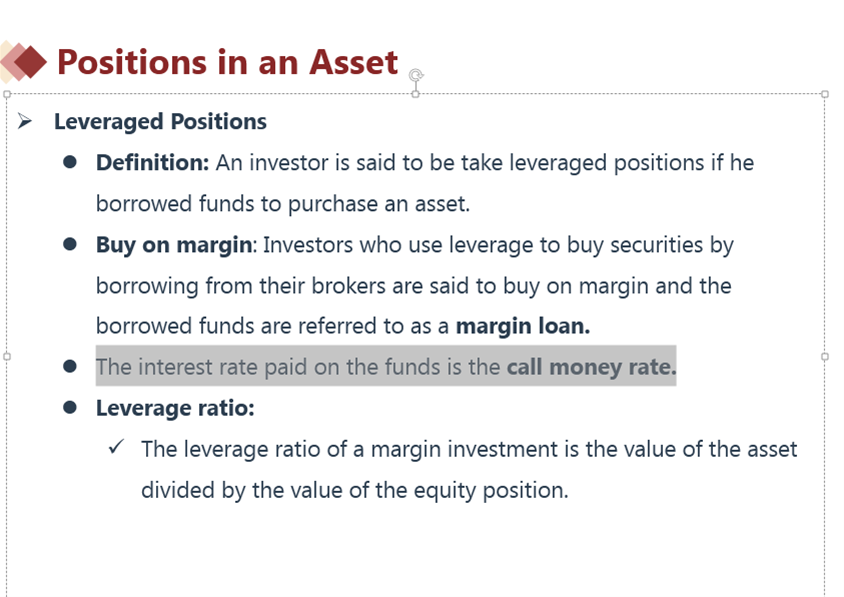Click the round bullet before Leverage ratio

pyautogui.click(x=69, y=408)
